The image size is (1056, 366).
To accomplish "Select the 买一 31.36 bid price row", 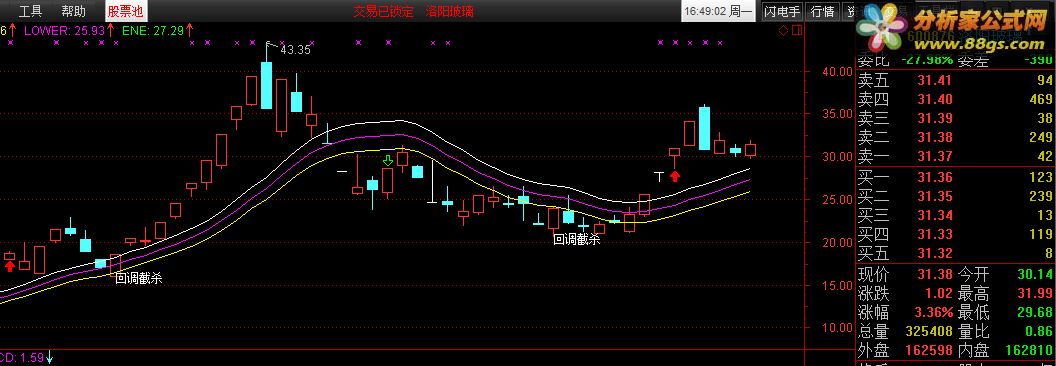I will (955, 177).
